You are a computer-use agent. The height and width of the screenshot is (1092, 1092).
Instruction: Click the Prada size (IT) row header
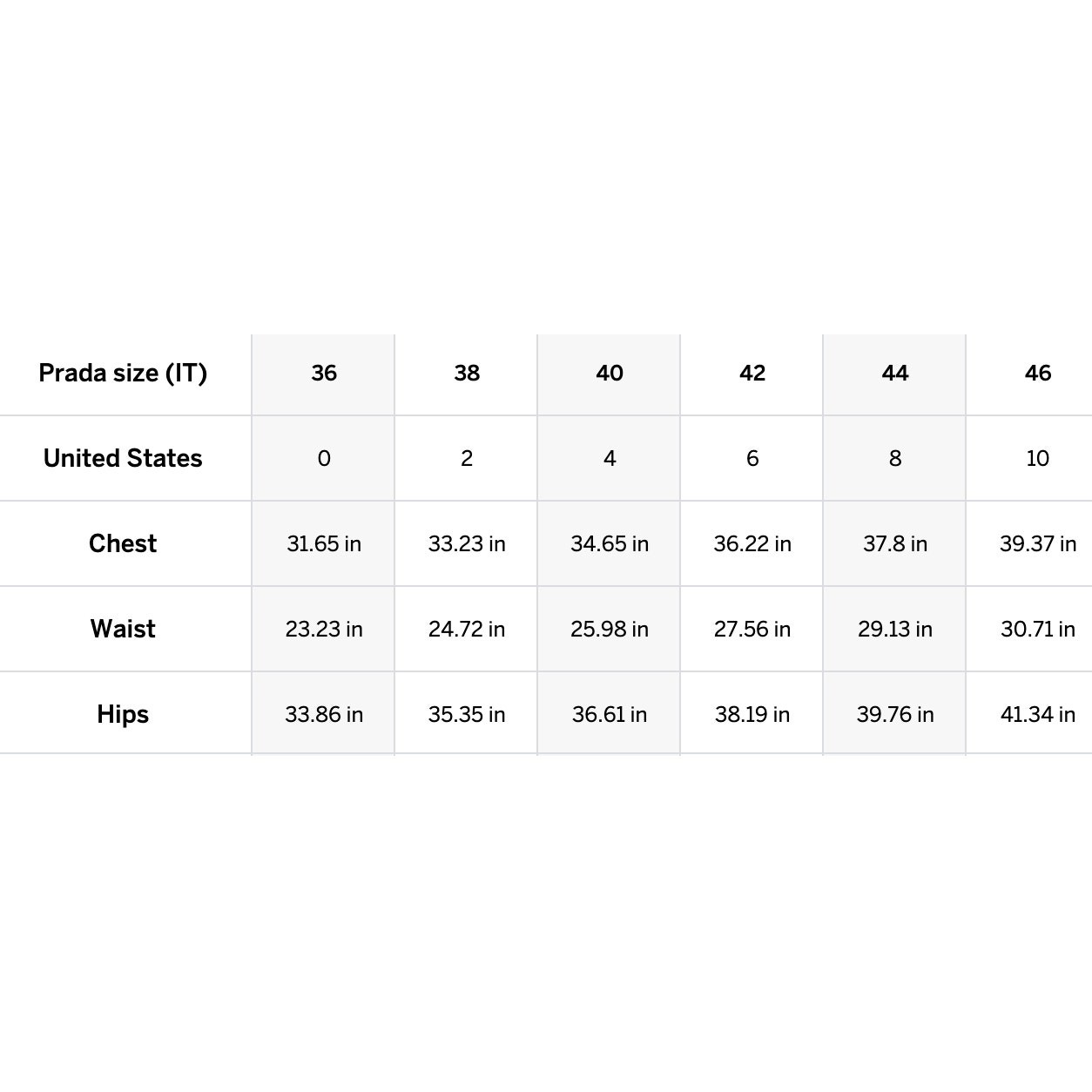click(x=123, y=373)
